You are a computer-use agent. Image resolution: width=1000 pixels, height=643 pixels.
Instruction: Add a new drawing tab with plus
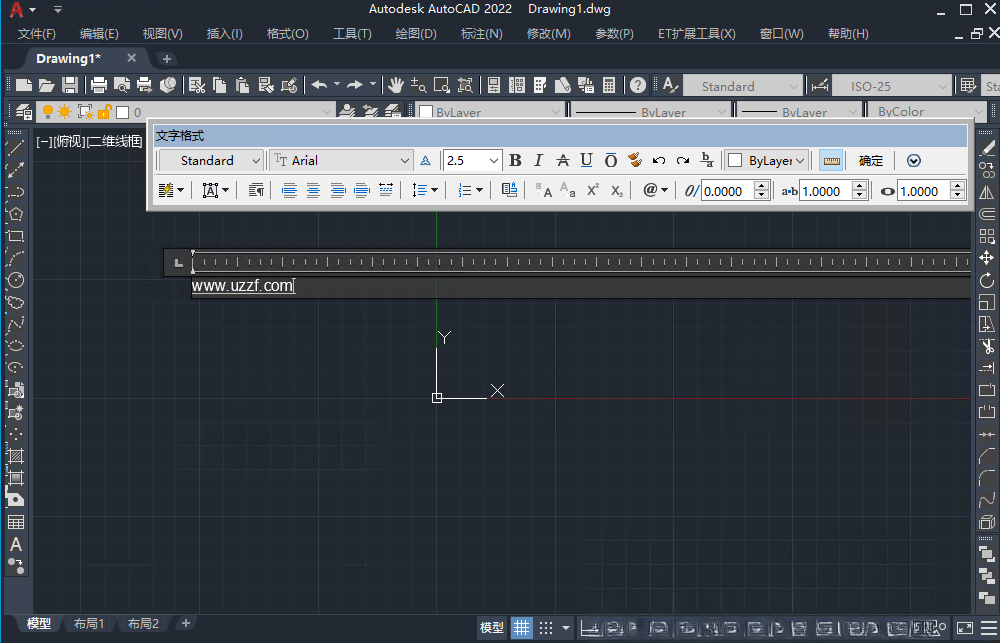click(167, 59)
